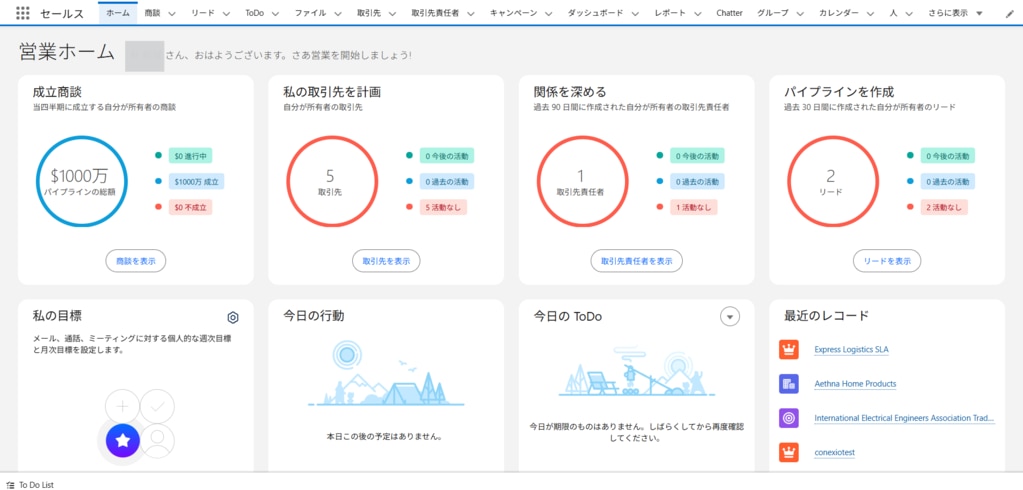This screenshot has width=1023, height=490.
Task: Click the $1000万 pipeline donut chart
Action: click(82, 181)
